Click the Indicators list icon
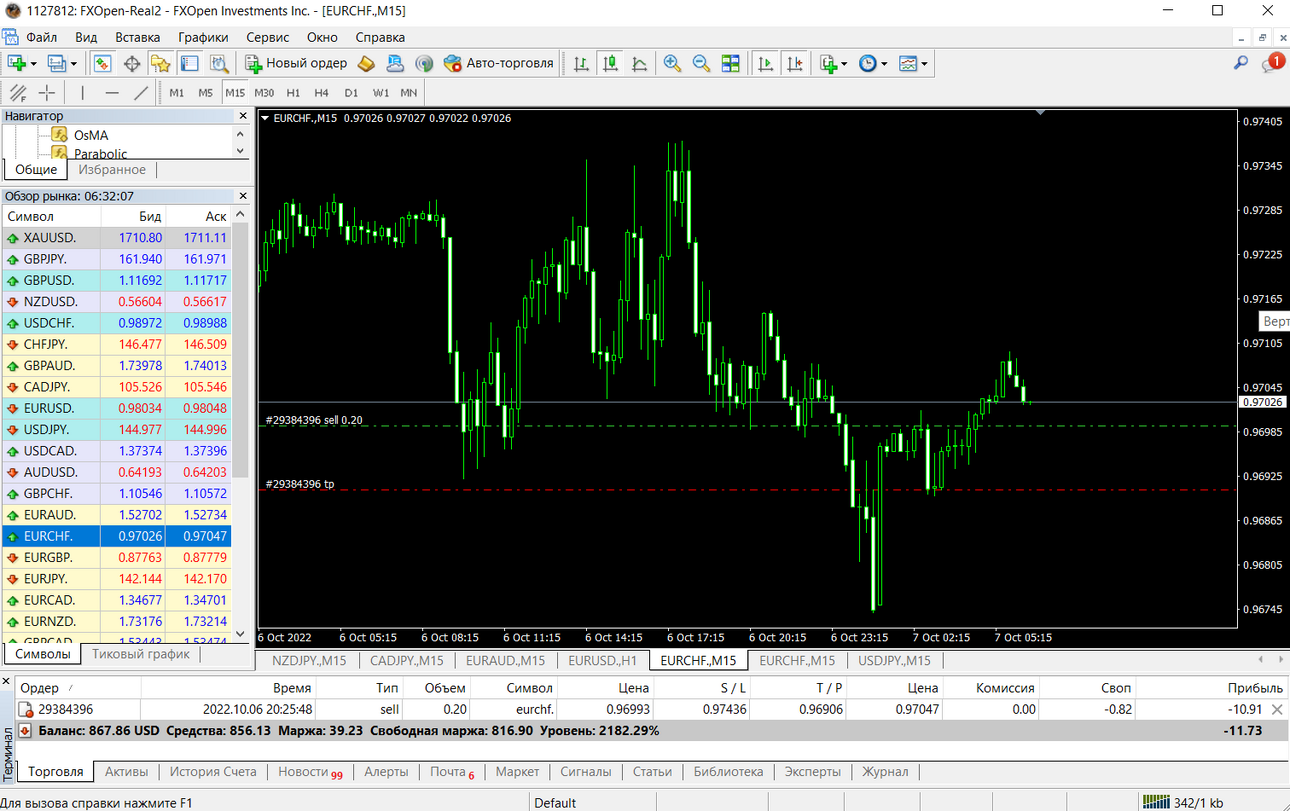The height and width of the screenshot is (811, 1290). [x=828, y=63]
